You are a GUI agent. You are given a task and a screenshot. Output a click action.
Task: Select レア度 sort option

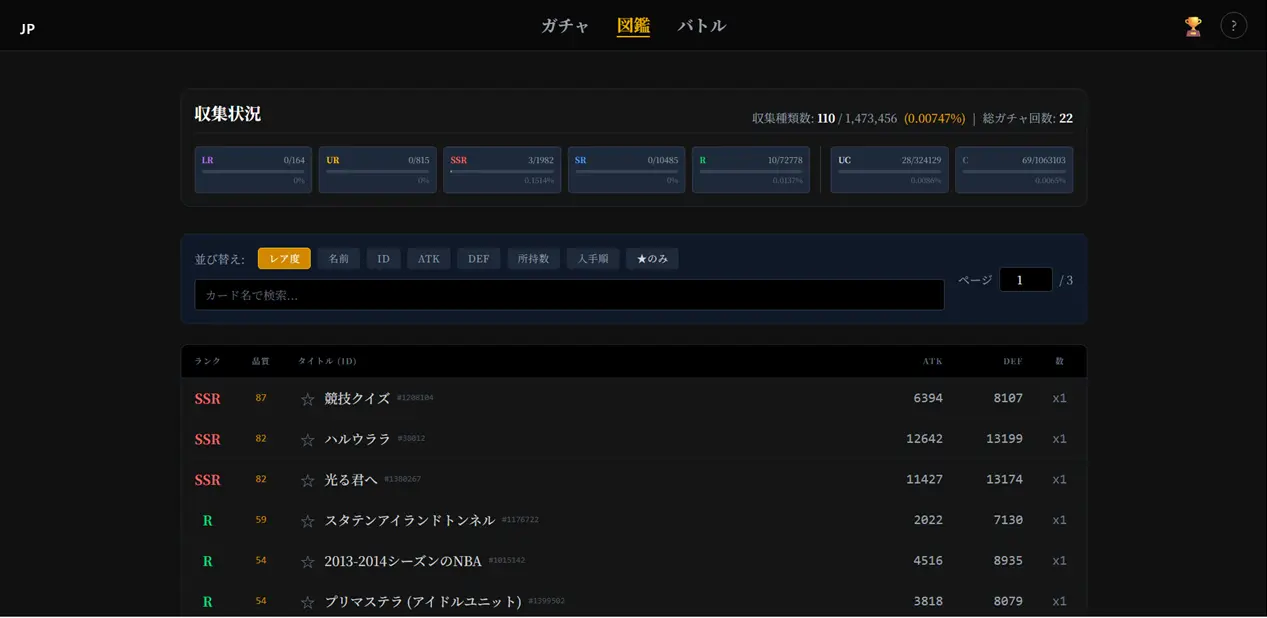coord(284,259)
